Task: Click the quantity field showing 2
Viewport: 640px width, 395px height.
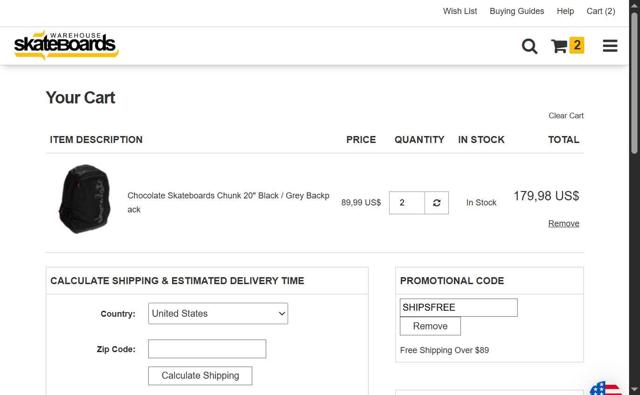Action: point(407,203)
